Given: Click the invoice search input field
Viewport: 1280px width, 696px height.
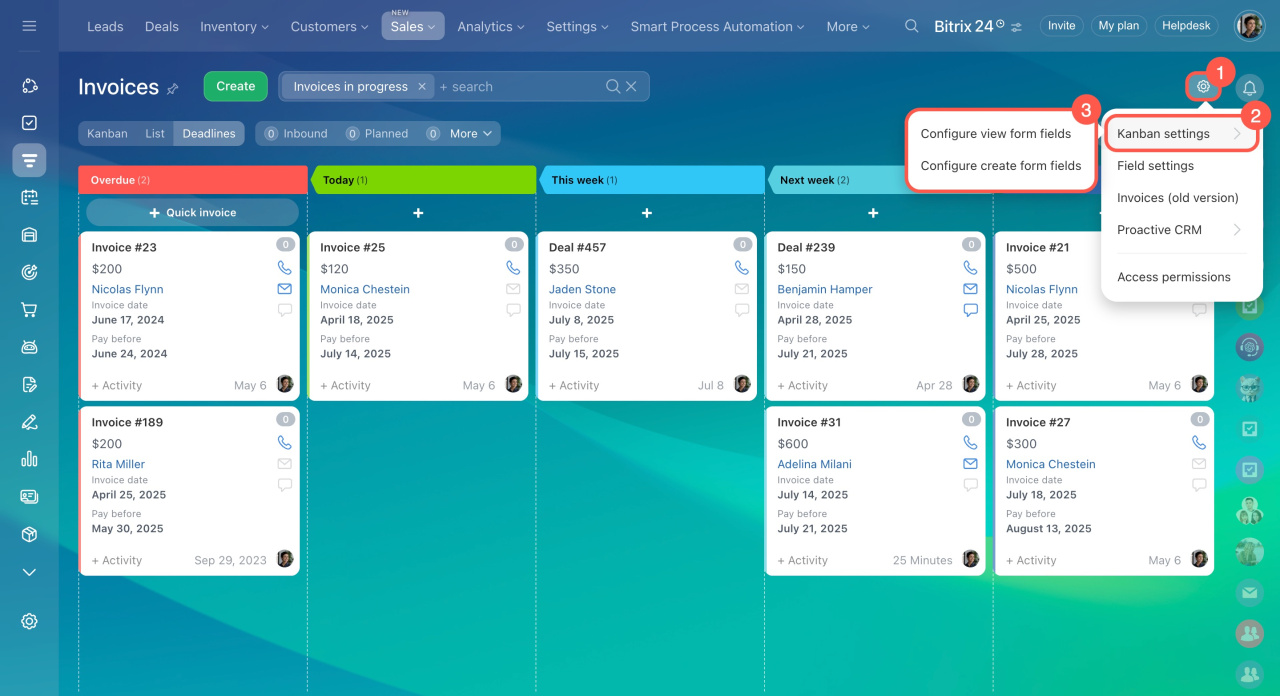Looking at the screenshot, I should [518, 87].
